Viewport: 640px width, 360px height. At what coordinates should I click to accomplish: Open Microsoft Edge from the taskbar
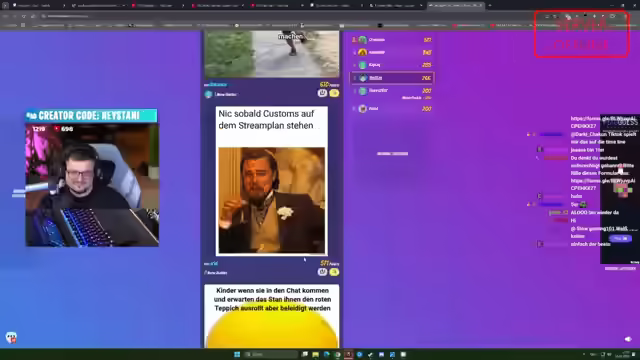pos(327,354)
